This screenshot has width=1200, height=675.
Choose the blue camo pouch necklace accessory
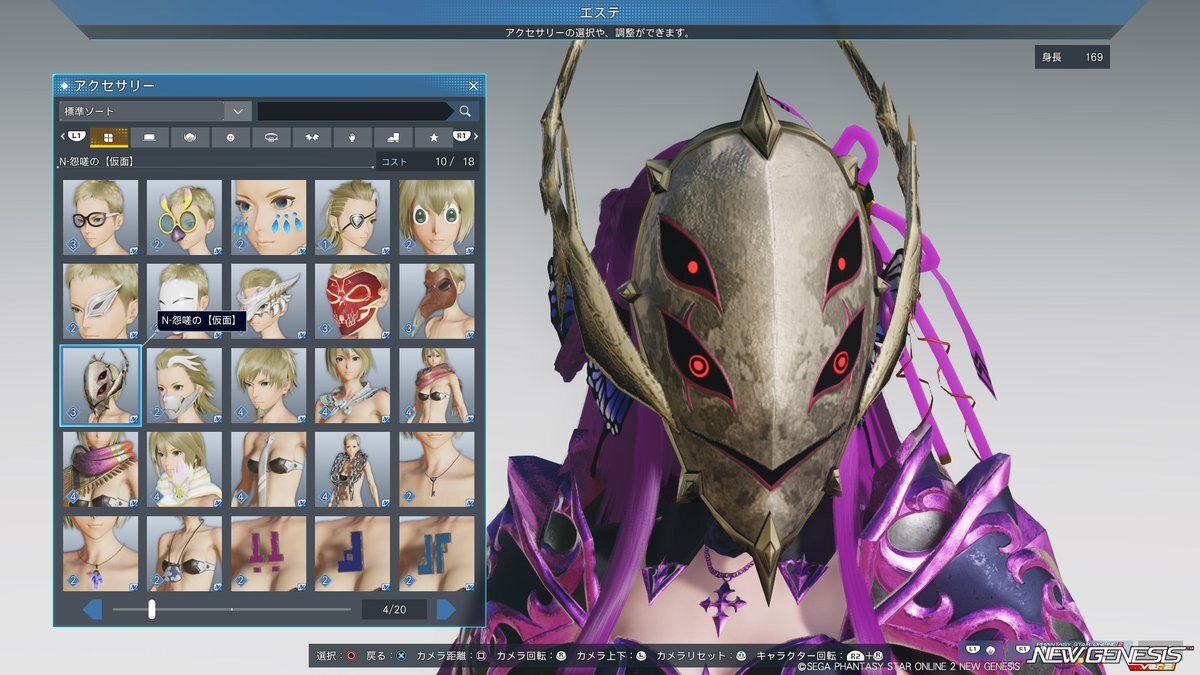[184, 553]
